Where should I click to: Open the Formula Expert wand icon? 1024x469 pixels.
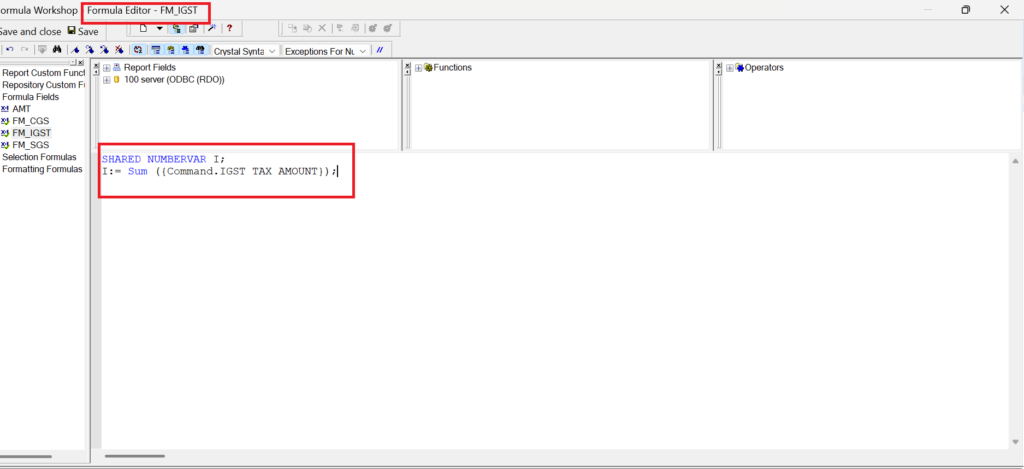(211, 28)
